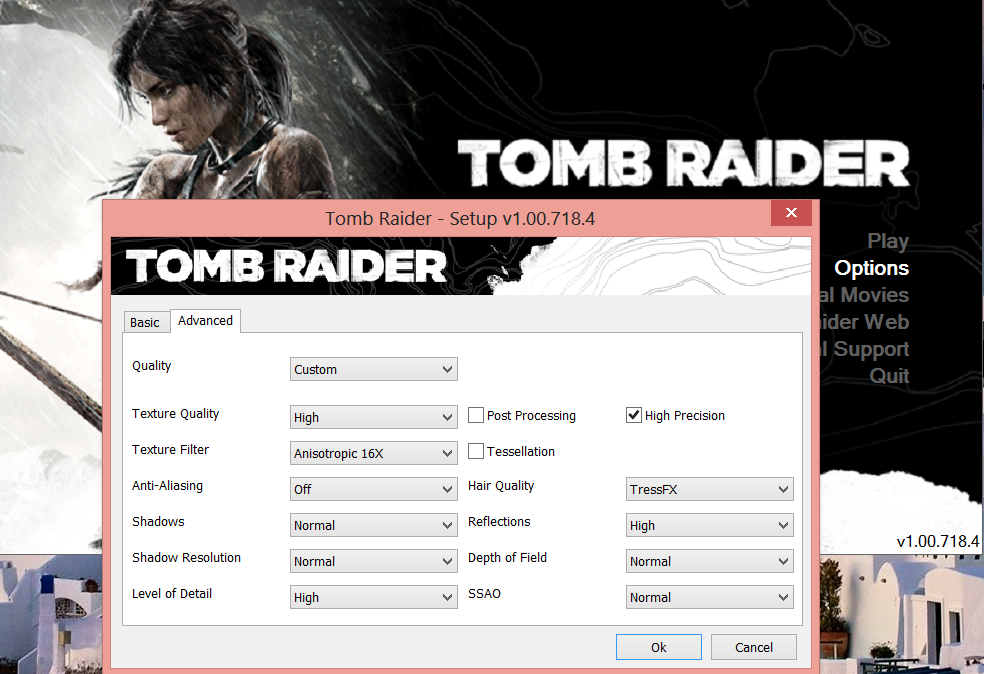
Task: Open the Raider Web launcher entry
Action: click(x=865, y=322)
